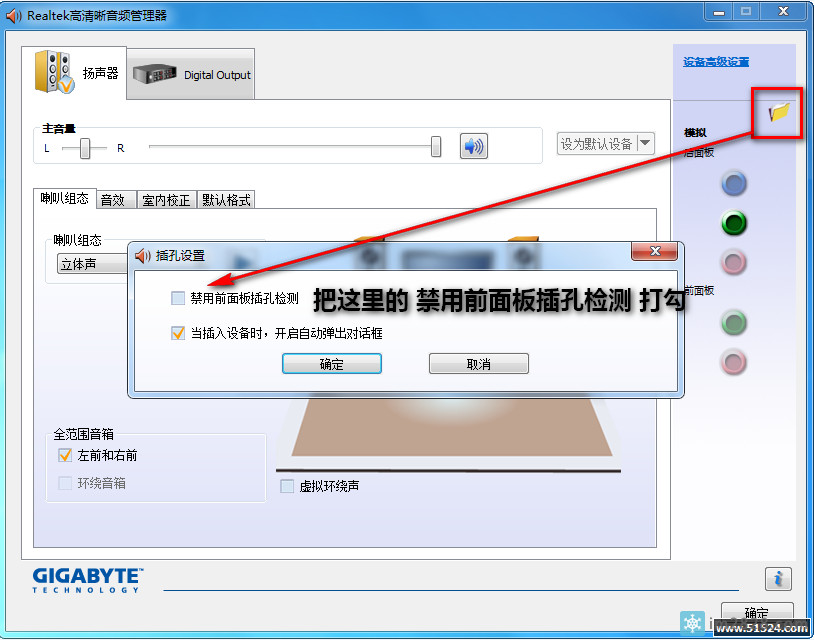This screenshot has height=641, width=815.
Task: Open the information (i) button
Action: pyautogui.click(x=777, y=578)
